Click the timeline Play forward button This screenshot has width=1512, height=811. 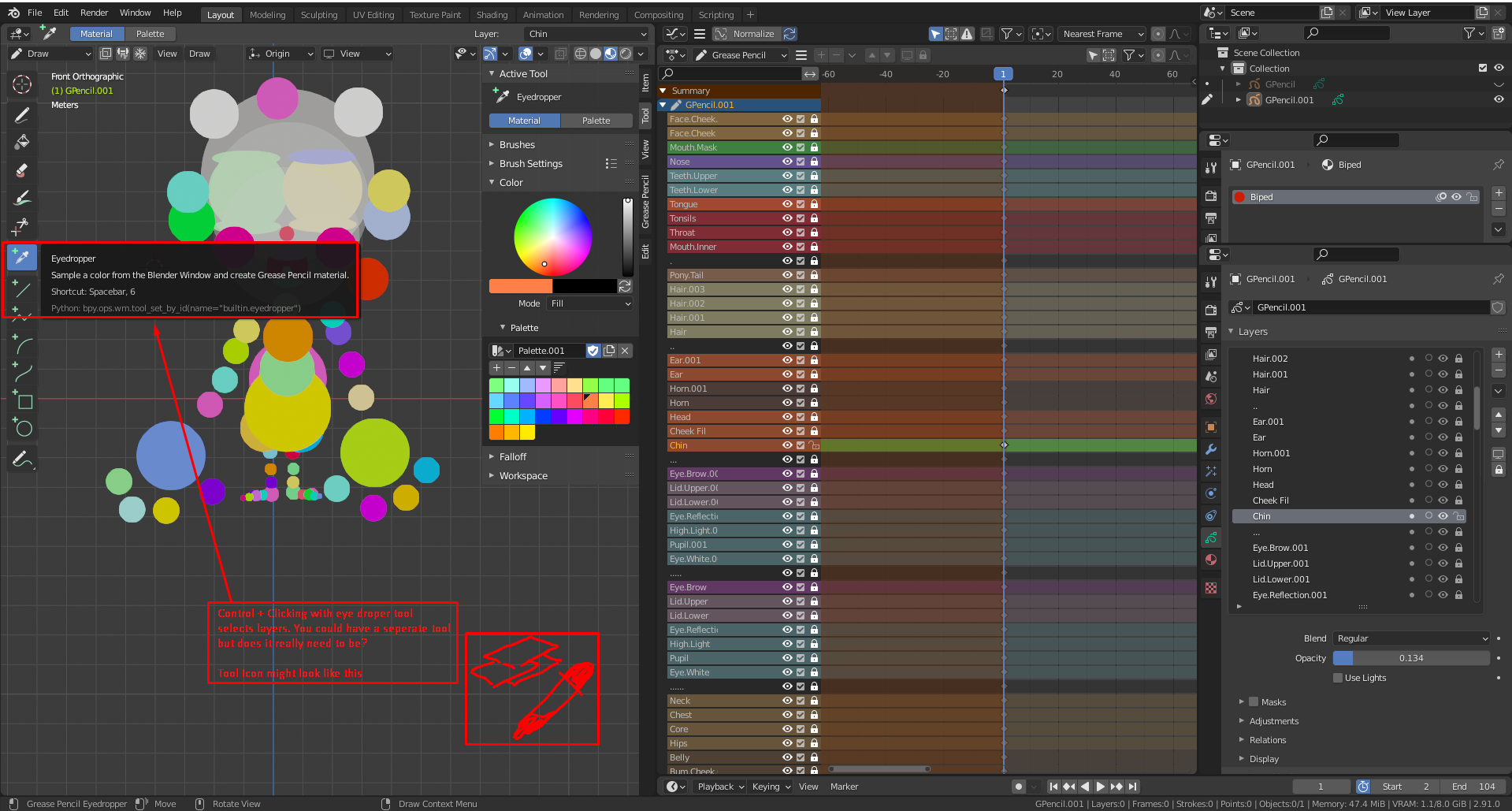coord(1101,787)
